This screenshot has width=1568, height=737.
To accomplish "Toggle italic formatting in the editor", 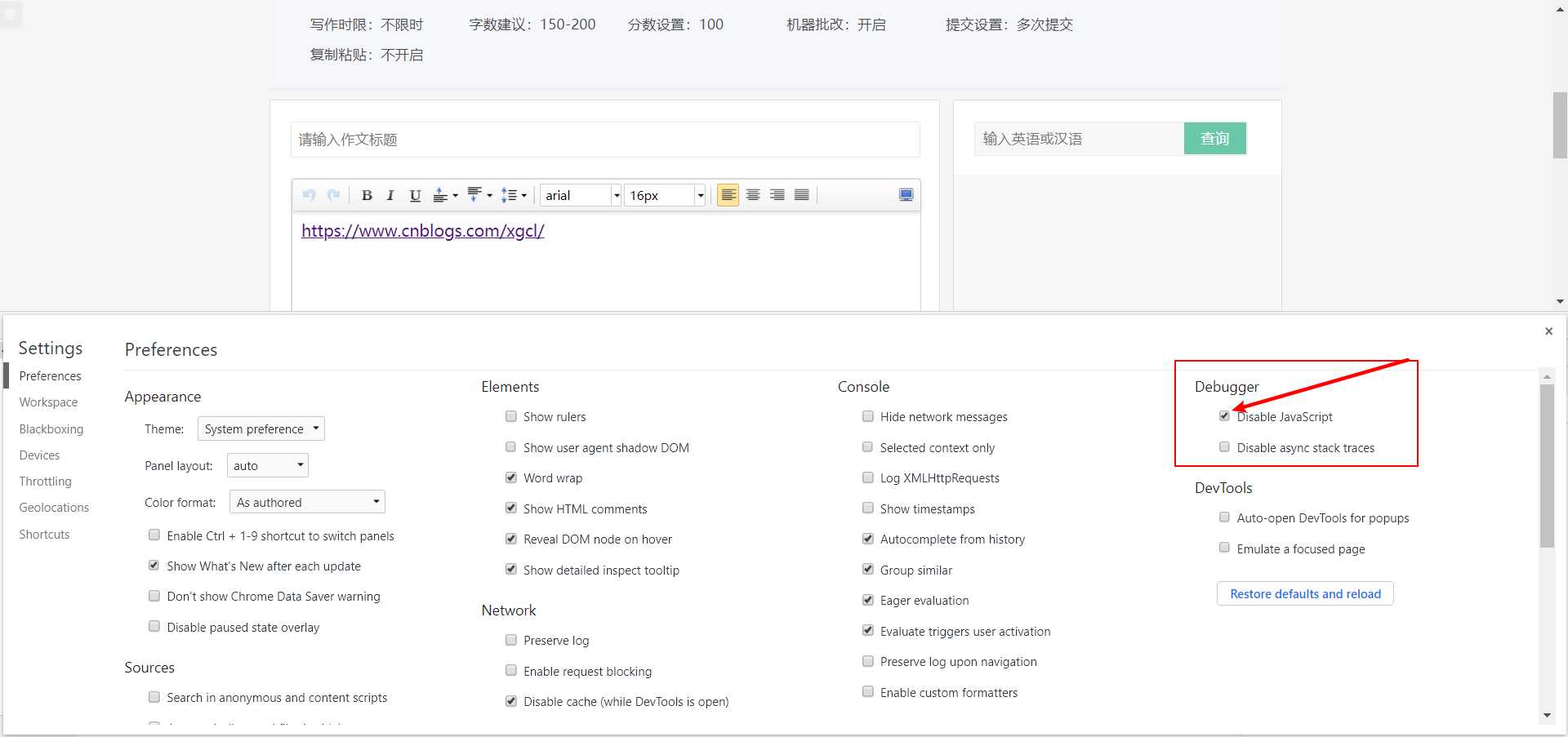I will point(390,195).
